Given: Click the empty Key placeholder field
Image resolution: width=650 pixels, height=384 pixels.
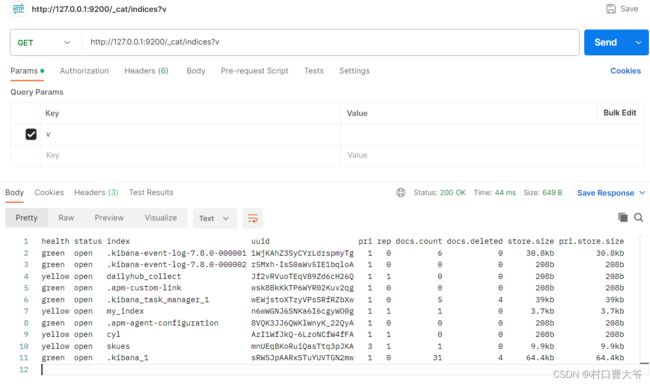Looking at the screenshot, I should click(x=191, y=156).
